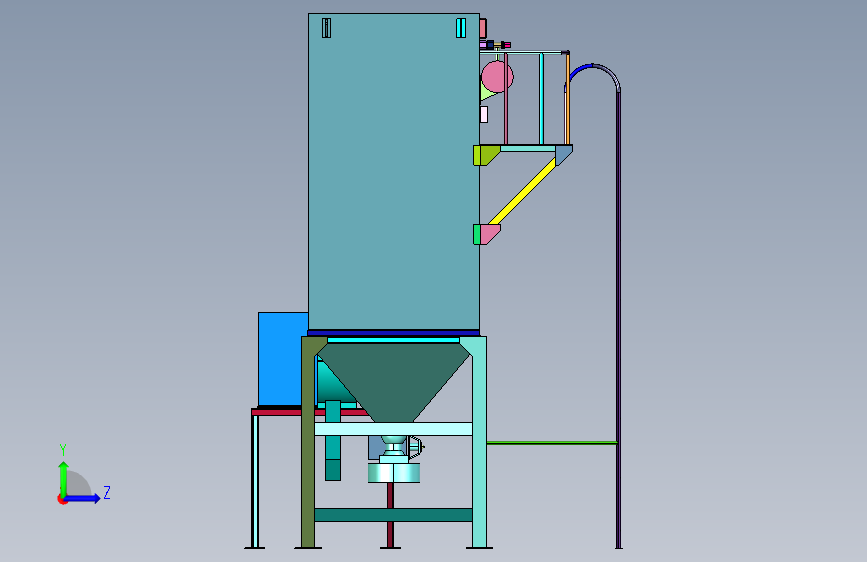Select the green horizontal pipe
The height and width of the screenshot is (562, 867).
552,443
